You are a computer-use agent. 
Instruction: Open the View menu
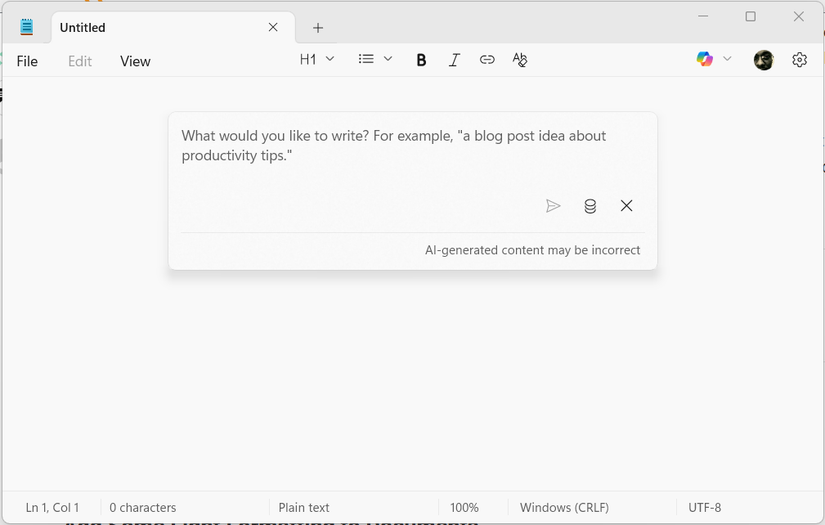coord(135,61)
